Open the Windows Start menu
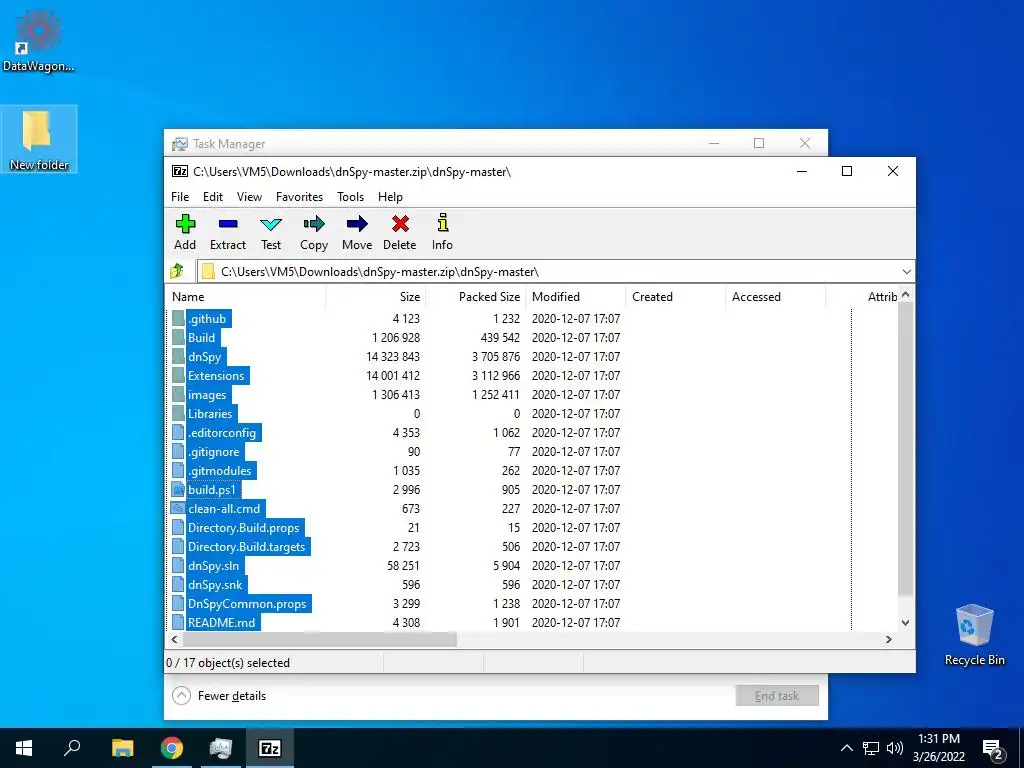 [x=24, y=748]
